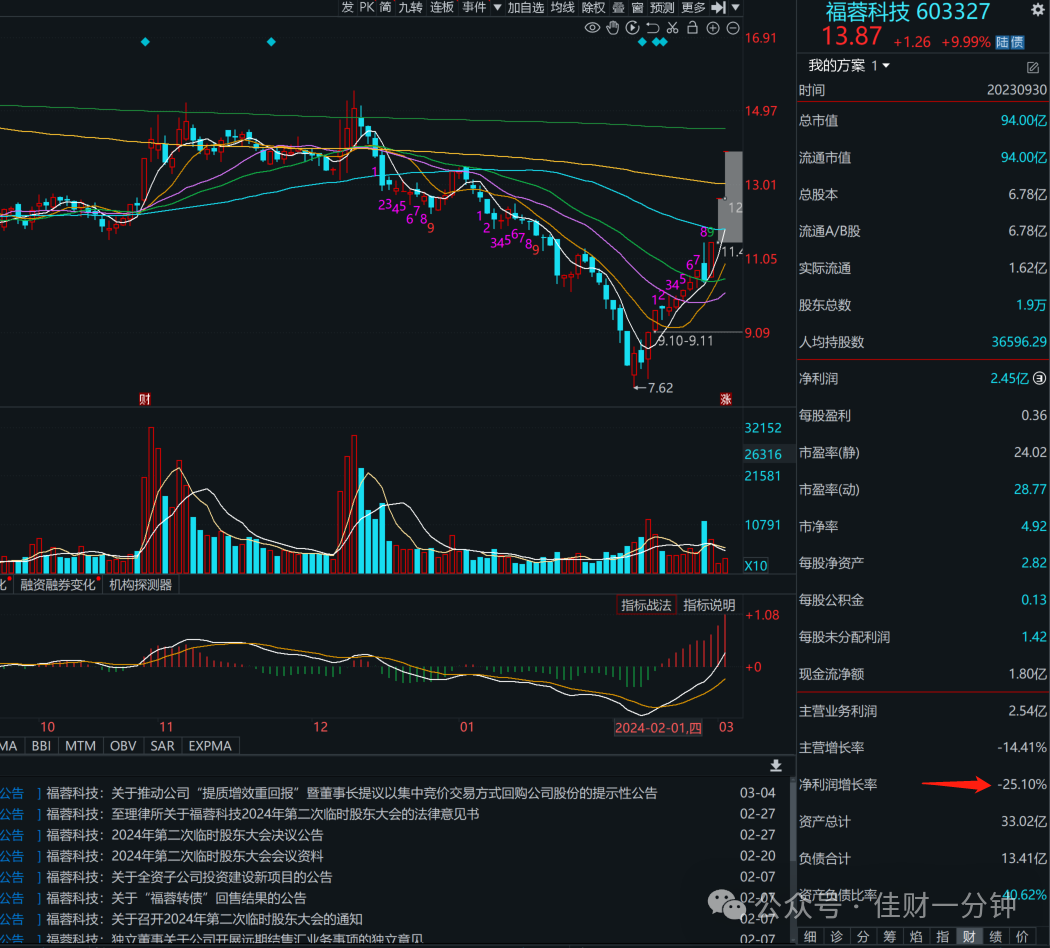
Task: Select the 筹 tab in right panel
Action: tap(889, 937)
